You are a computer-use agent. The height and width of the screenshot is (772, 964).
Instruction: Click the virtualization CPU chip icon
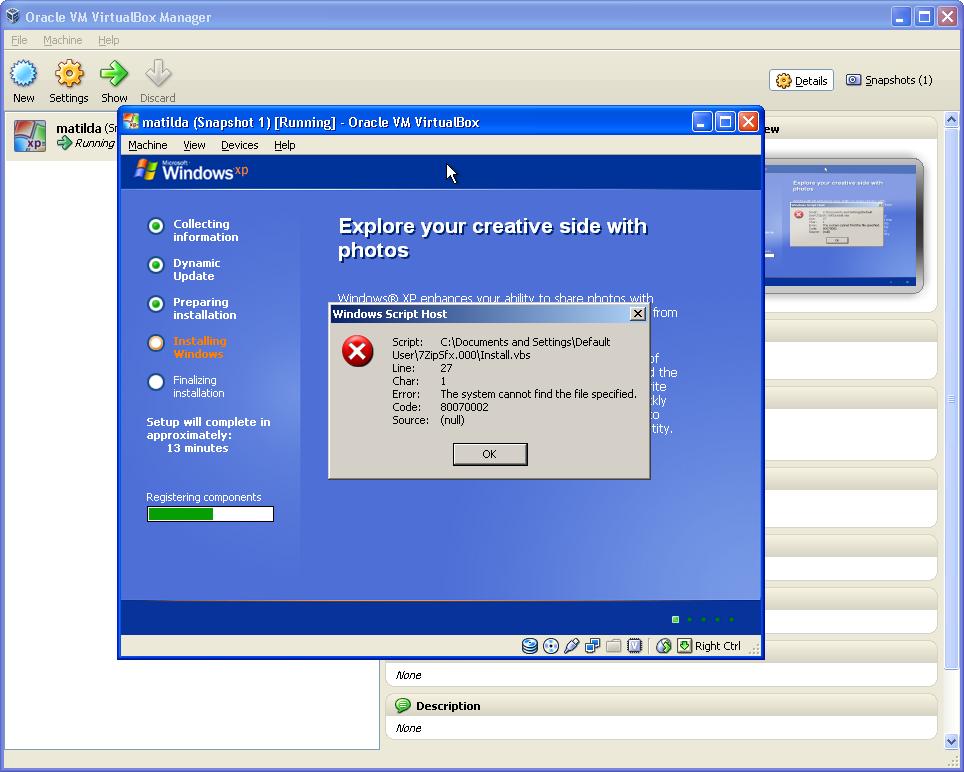(x=634, y=646)
